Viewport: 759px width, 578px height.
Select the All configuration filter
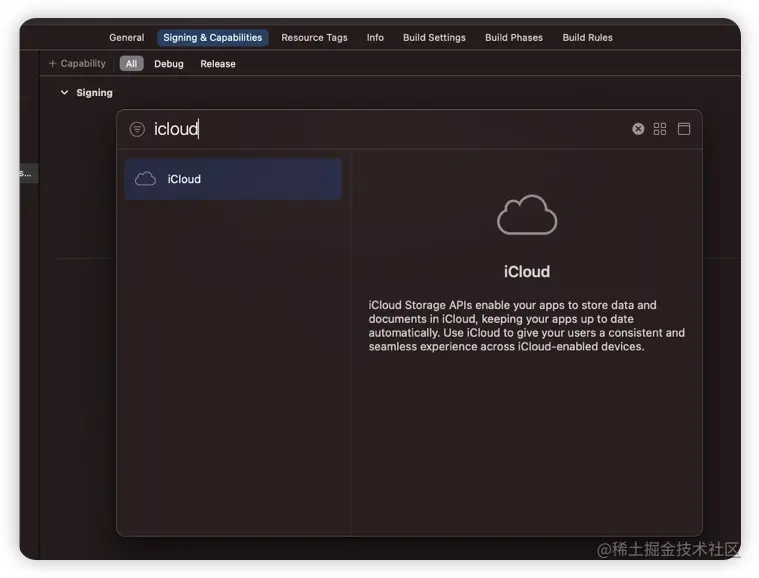tap(131, 63)
